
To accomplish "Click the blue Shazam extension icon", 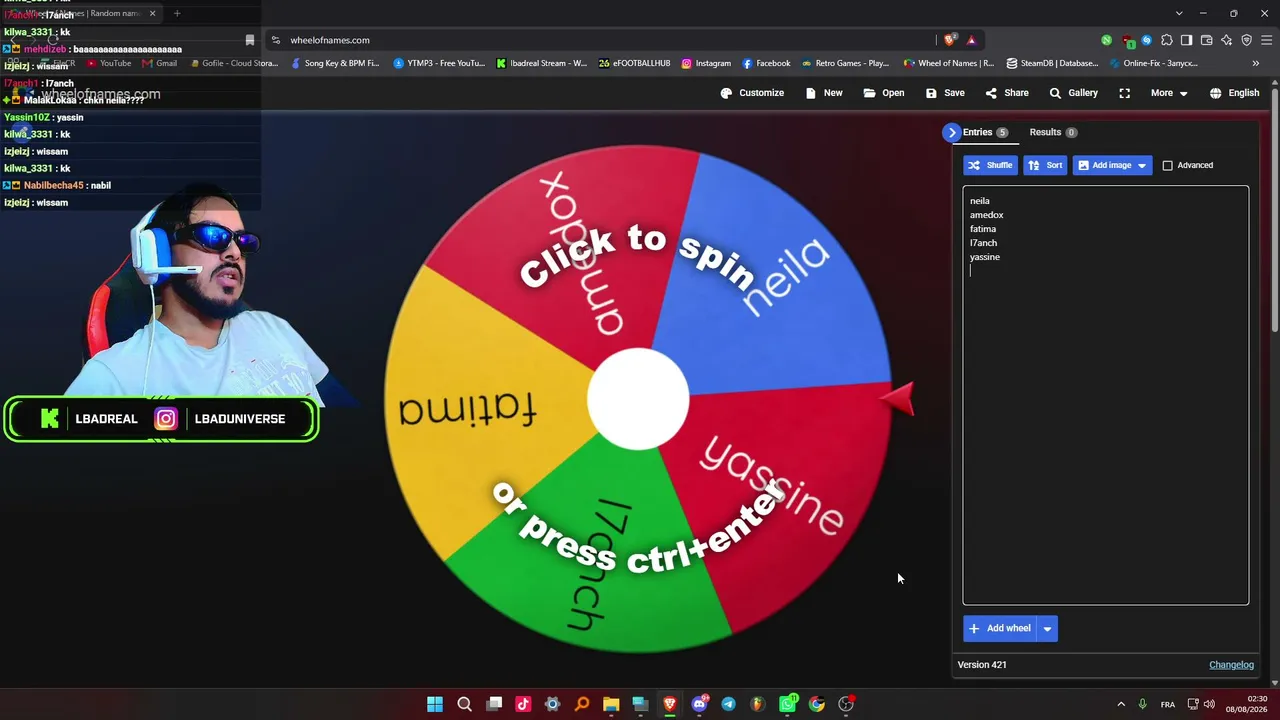I will pyautogui.click(x=1146, y=40).
